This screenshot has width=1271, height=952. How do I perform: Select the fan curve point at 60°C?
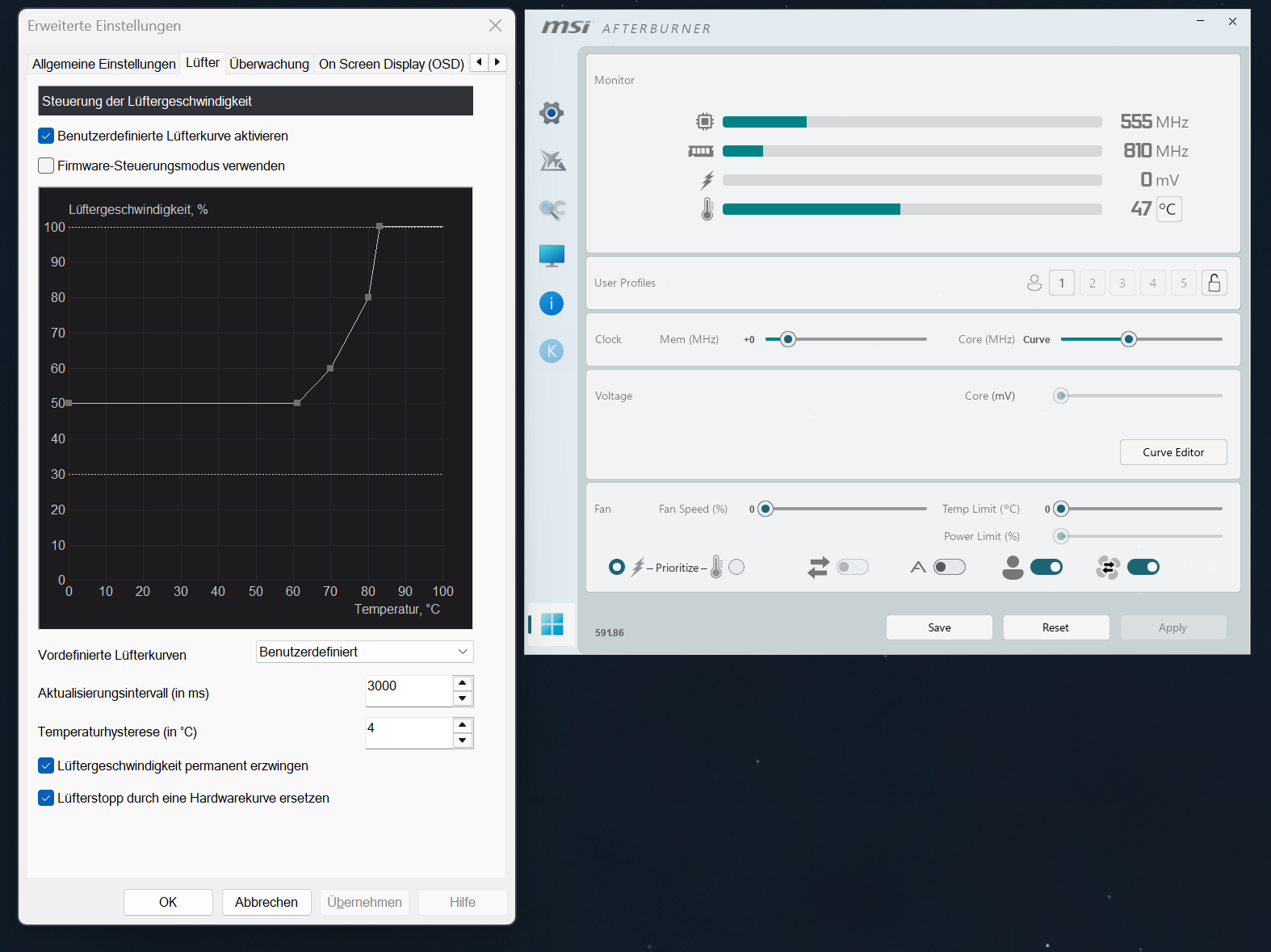(297, 403)
